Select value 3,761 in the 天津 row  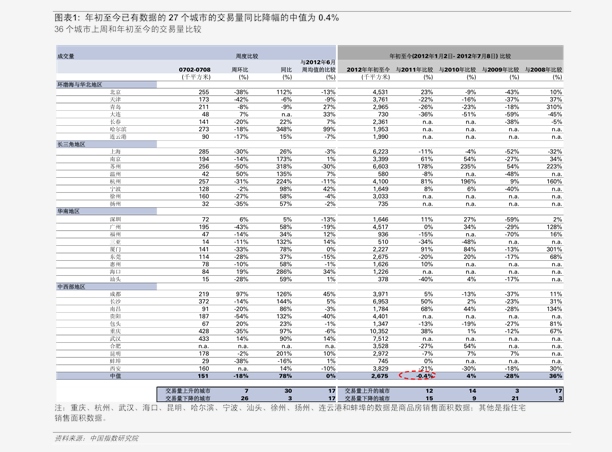coord(380,100)
